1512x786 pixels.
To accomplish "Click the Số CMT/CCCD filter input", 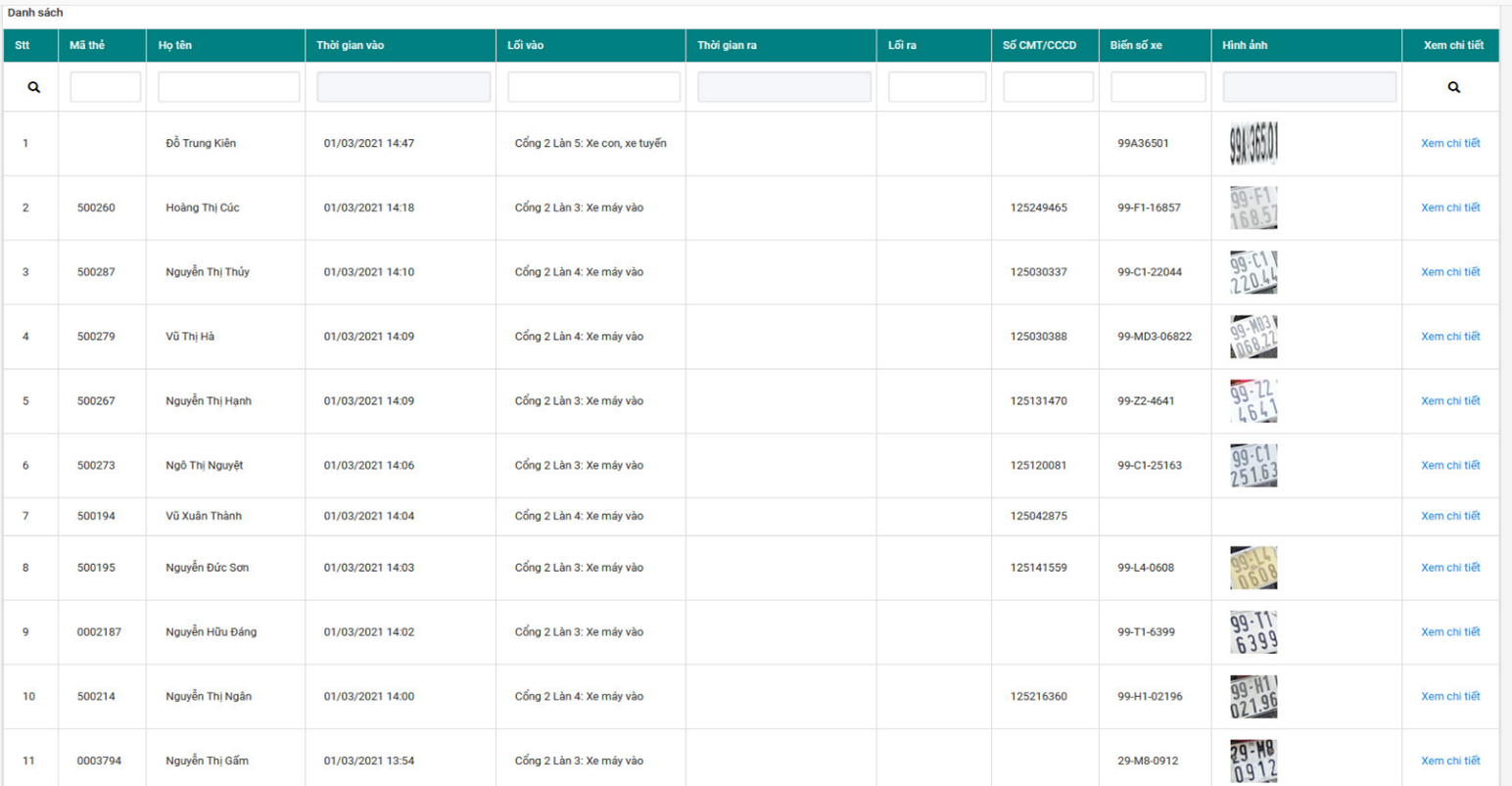I will (1048, 87).
